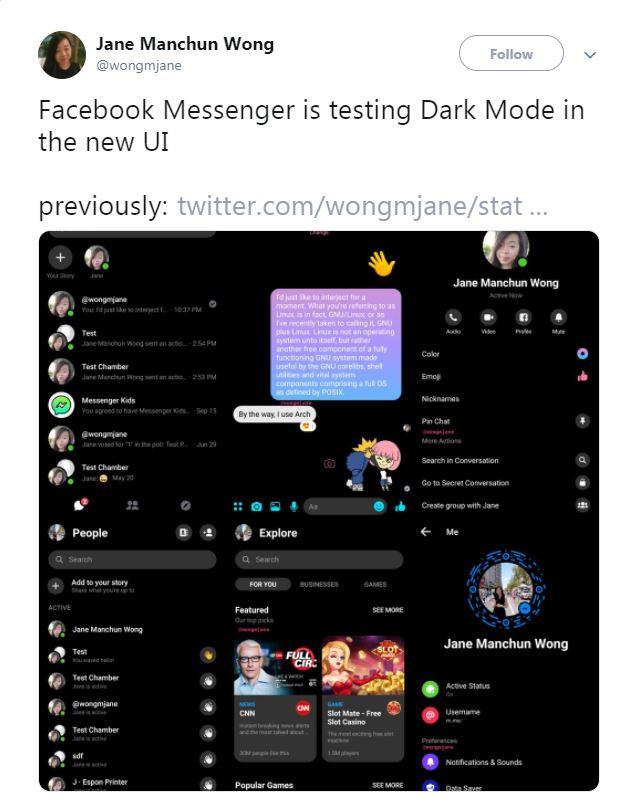
Task: Send a thumbs-up like in chat
Action: [x=400, y=507]
